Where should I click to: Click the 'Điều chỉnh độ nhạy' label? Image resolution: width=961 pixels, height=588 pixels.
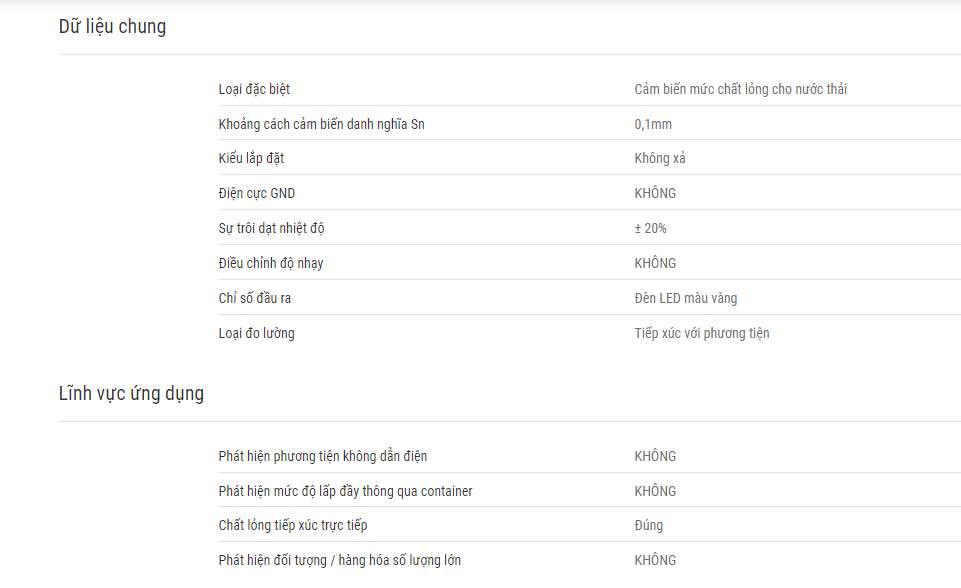click(271, 264)
